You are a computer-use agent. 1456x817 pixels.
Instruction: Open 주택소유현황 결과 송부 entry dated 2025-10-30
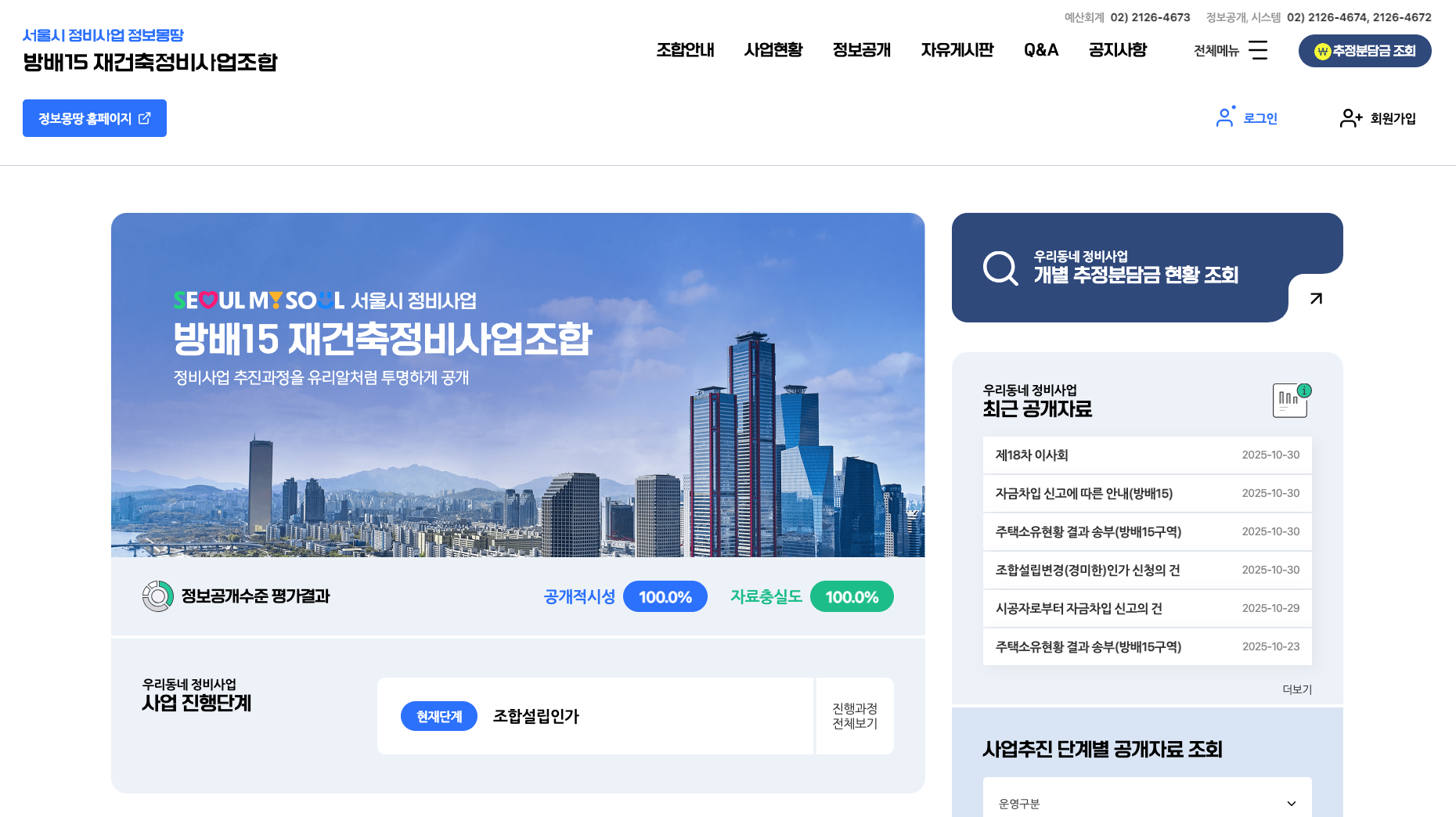pyautogui.click(x=1148, y=531)
